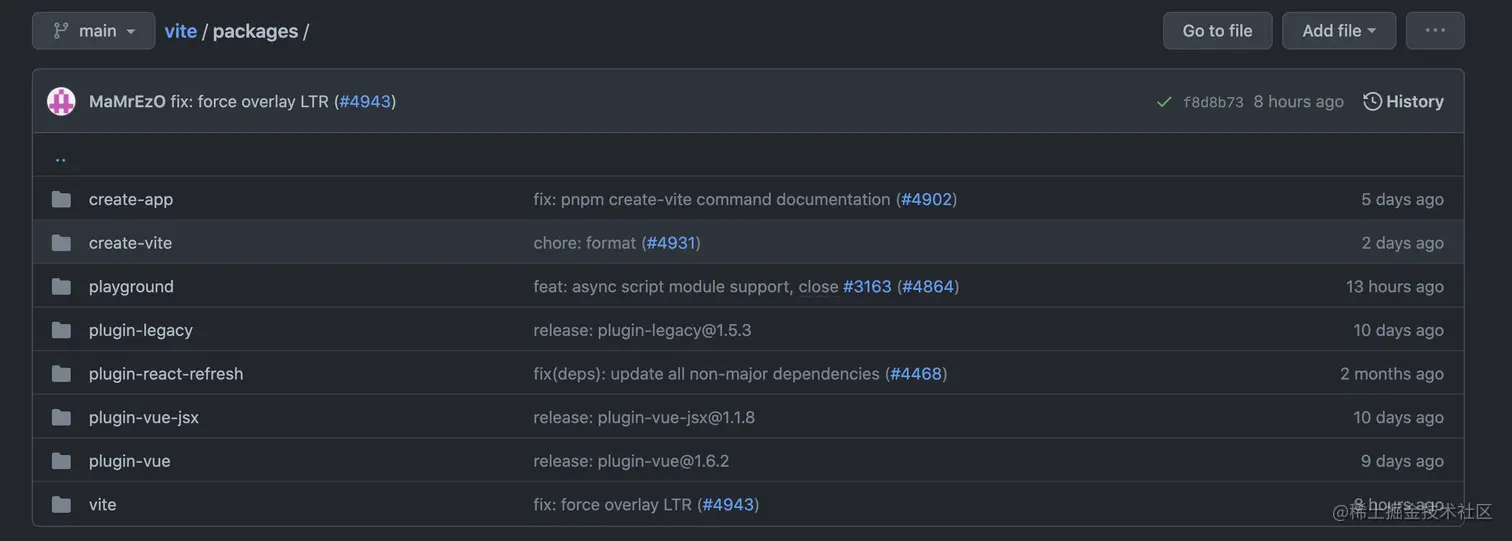1512x541 pixels.
Task: Click the folder icon for playground
Action: pyautogui.click(x=61, y=286)
